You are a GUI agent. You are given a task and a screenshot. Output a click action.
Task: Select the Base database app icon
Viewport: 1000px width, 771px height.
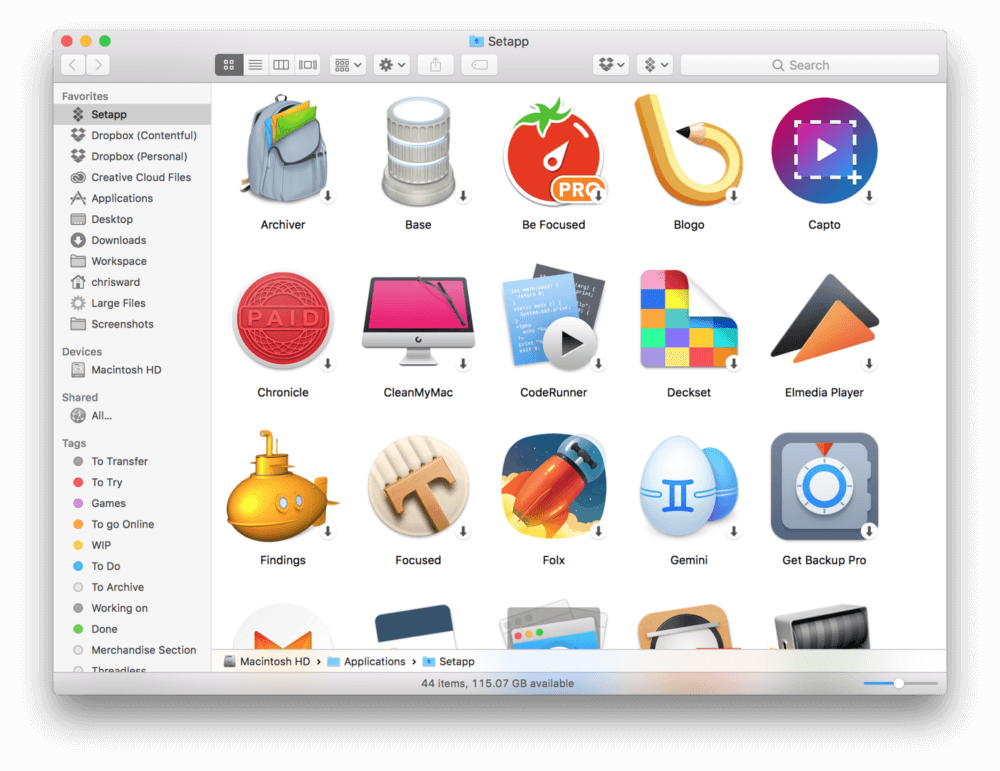pyautogui.click(x=418, y=151)
